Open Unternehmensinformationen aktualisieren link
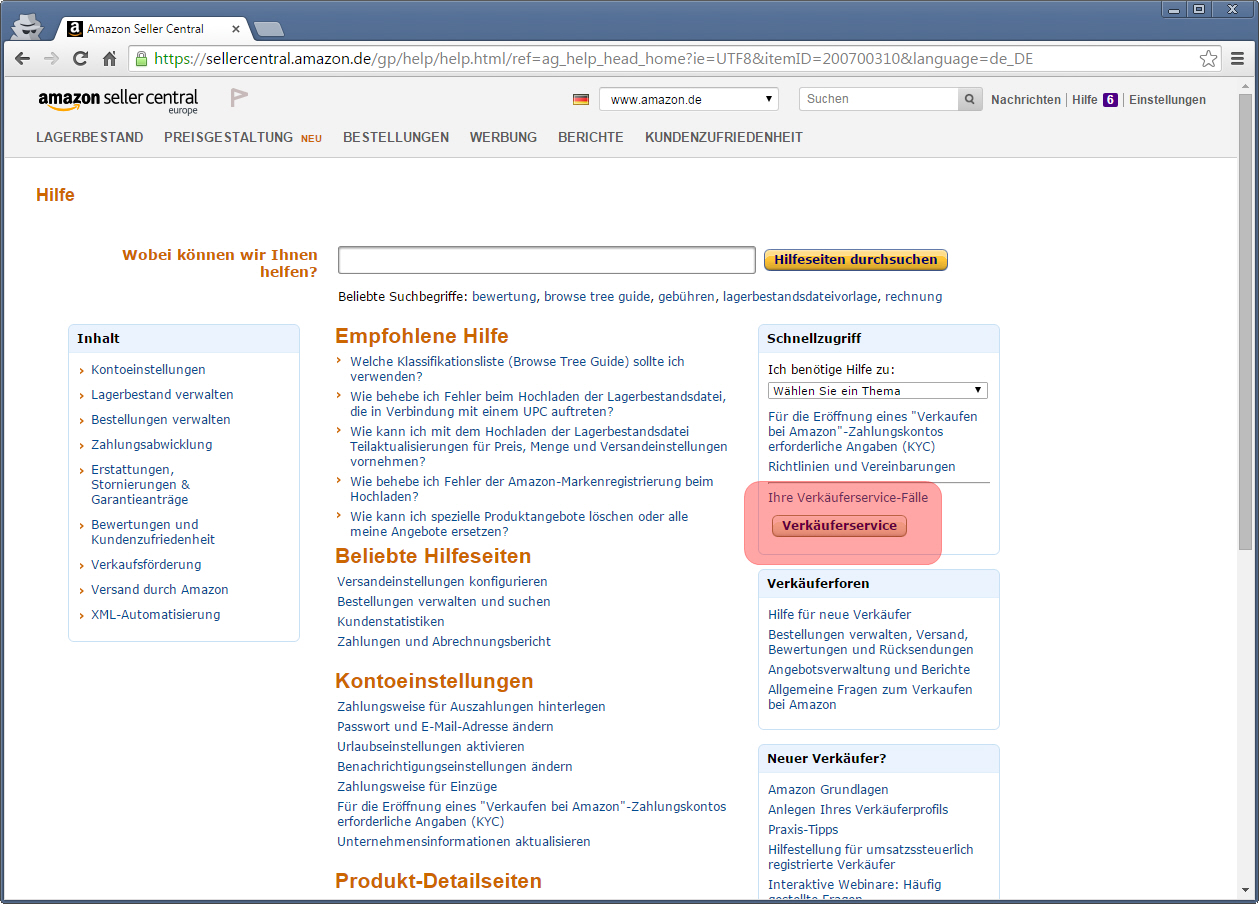 (464, 841)
